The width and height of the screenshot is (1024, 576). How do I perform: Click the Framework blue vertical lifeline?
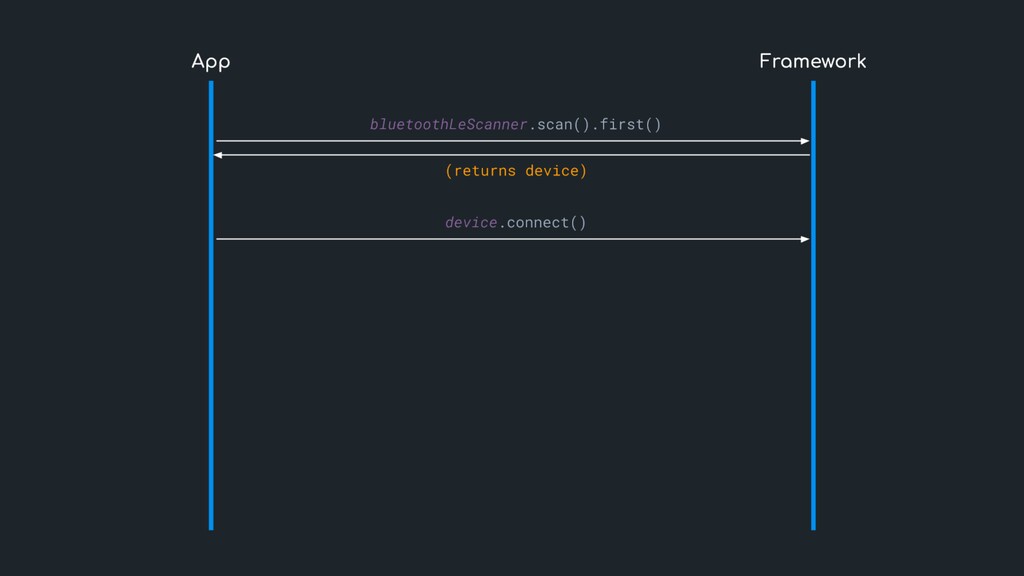(813, 380)
